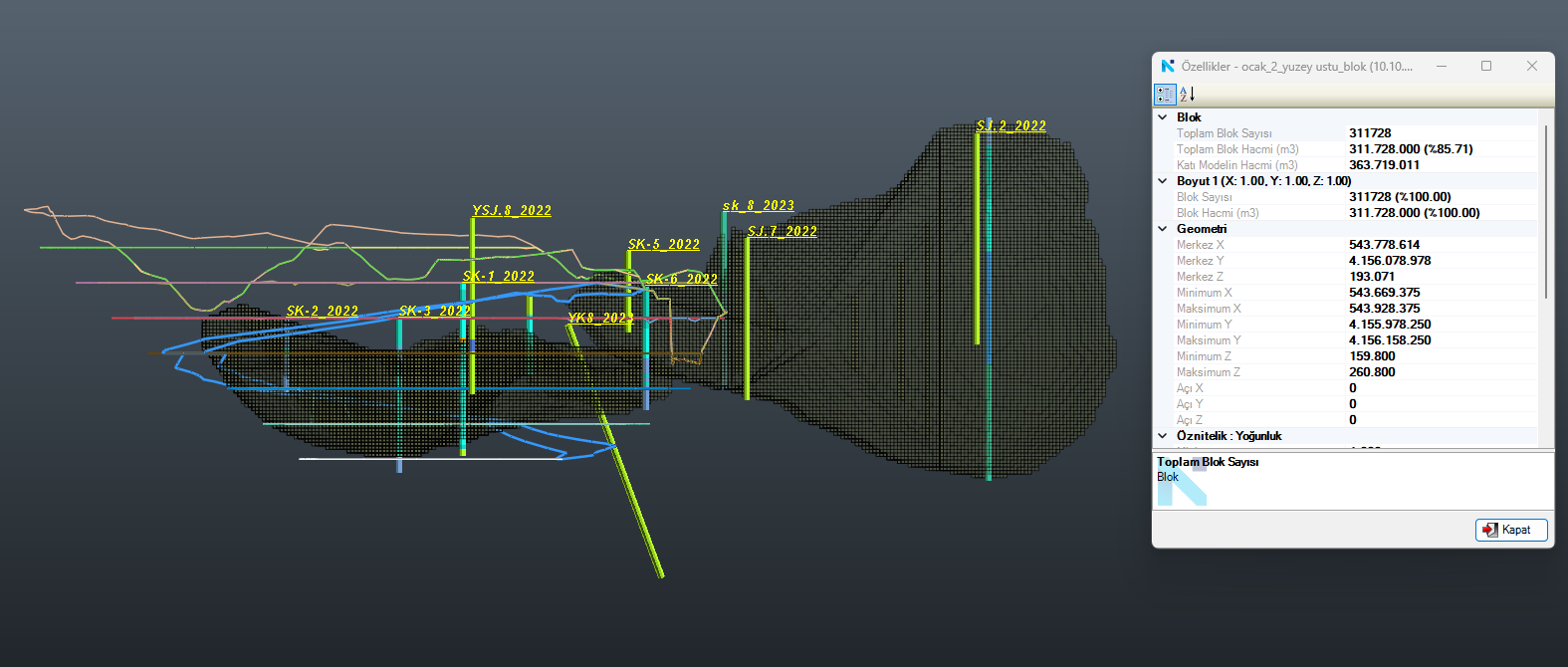Select the Toplam Blok Sayısı row
Image resolution: width=1568 pixels, height=667 pixels.
(x=1224, y=133)
